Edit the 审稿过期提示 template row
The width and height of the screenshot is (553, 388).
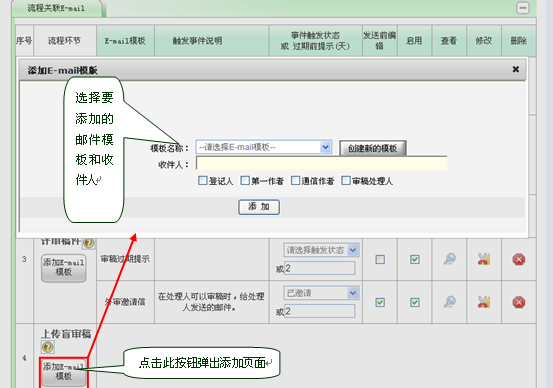tap(484, 259)
